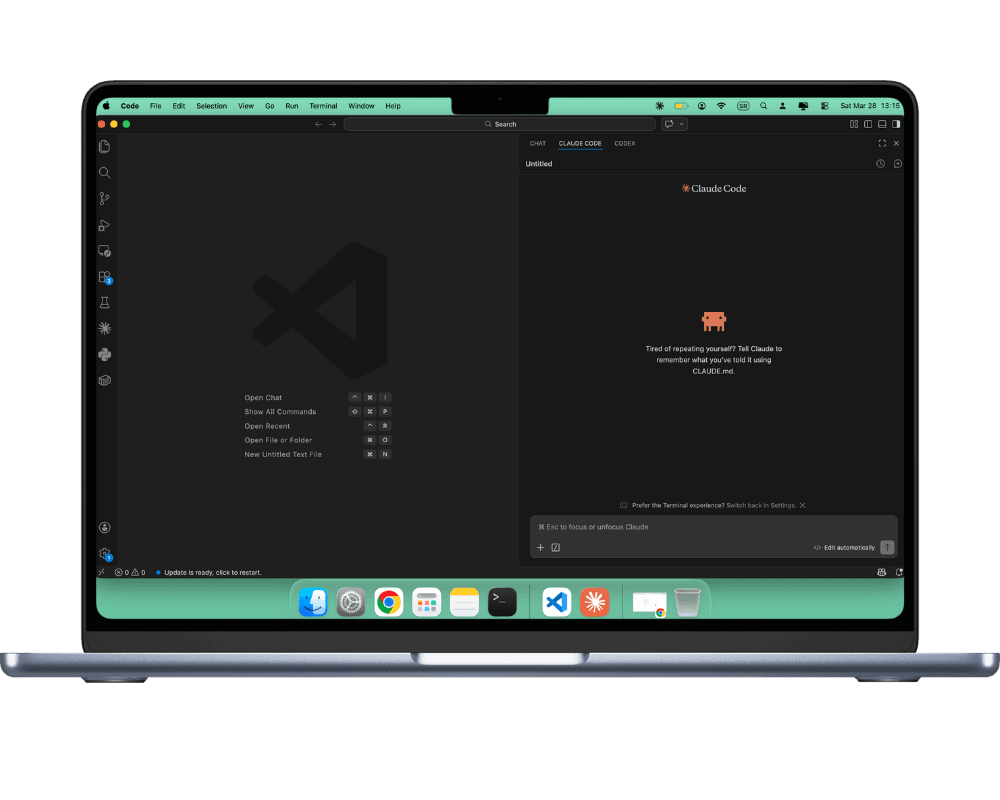Open the Terminal menu in menu bar

tap(323, 106)
